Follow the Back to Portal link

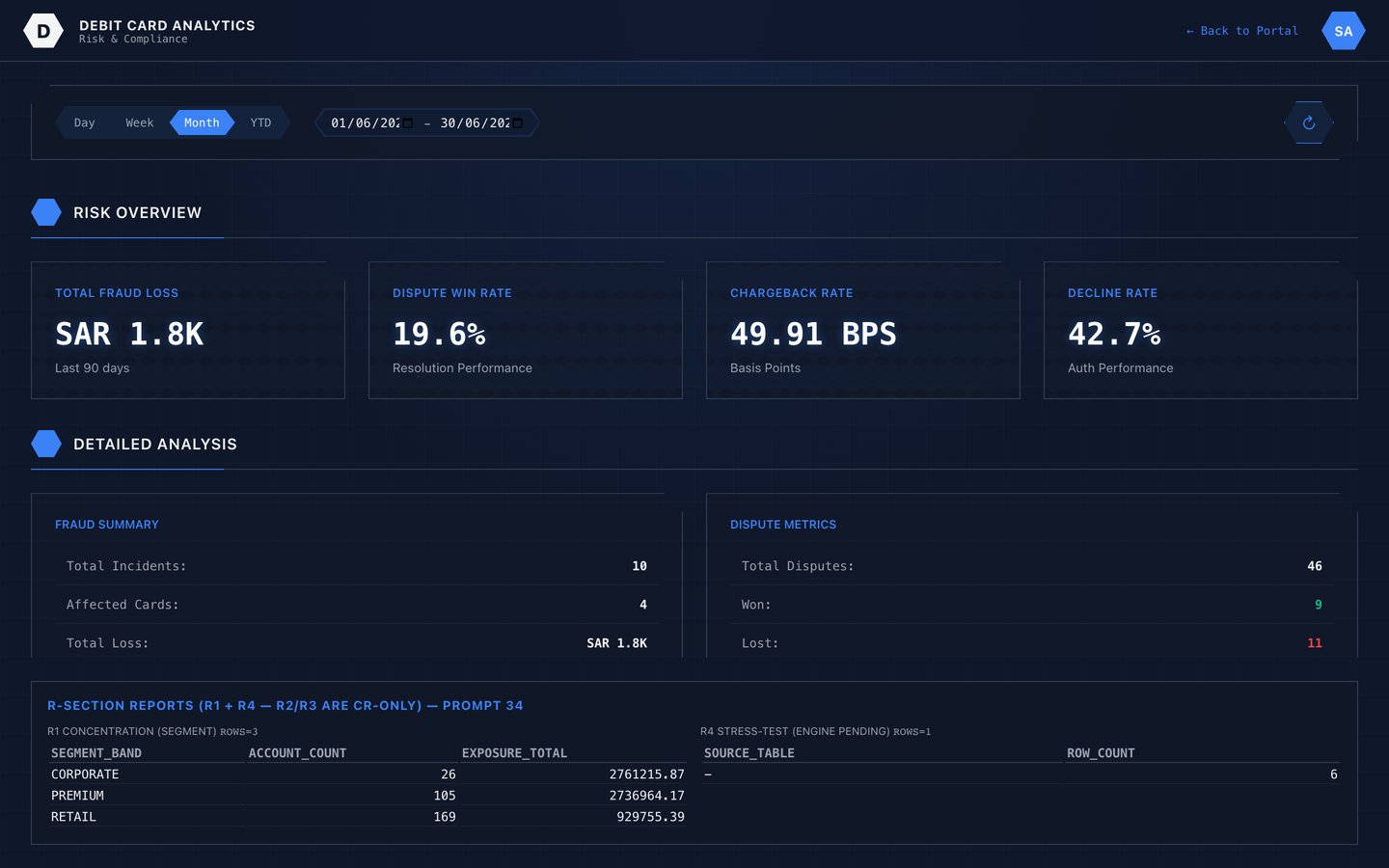click(x=1242, y=31)
